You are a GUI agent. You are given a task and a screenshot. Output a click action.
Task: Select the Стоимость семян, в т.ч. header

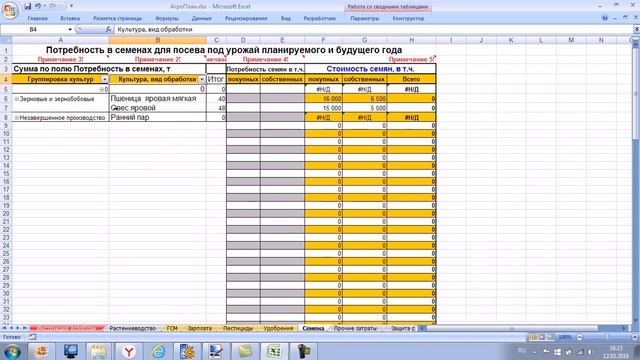pyautogui.click(x=370, y=69)
